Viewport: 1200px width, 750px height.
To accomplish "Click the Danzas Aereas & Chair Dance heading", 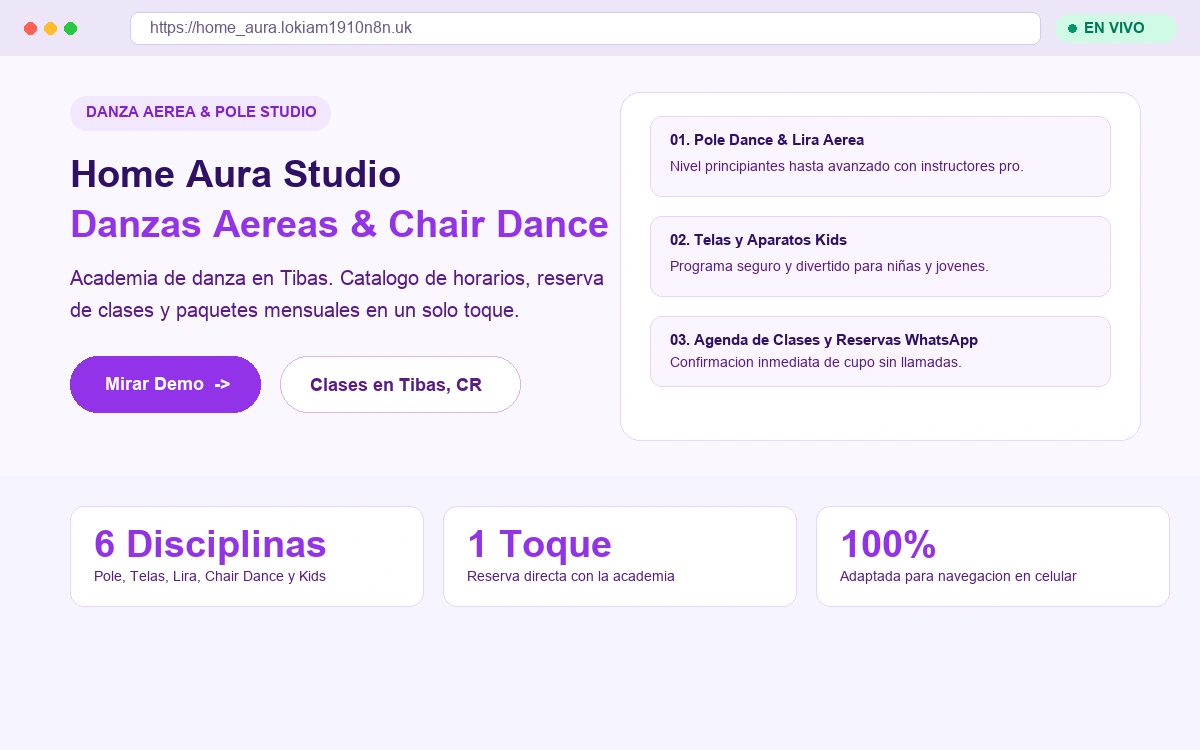I will (339, 224).
